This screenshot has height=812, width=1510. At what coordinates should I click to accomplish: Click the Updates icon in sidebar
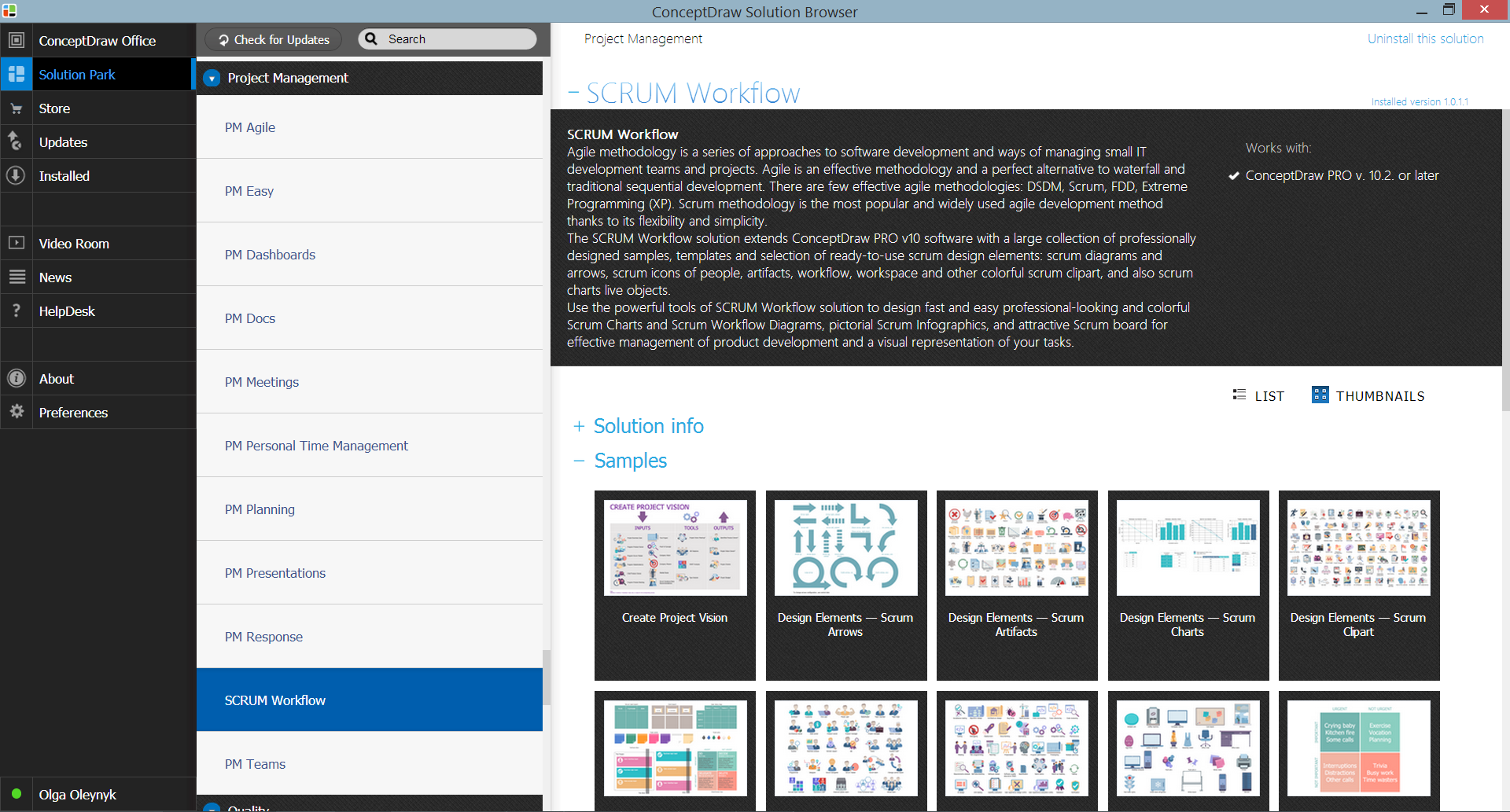(15, 141)
